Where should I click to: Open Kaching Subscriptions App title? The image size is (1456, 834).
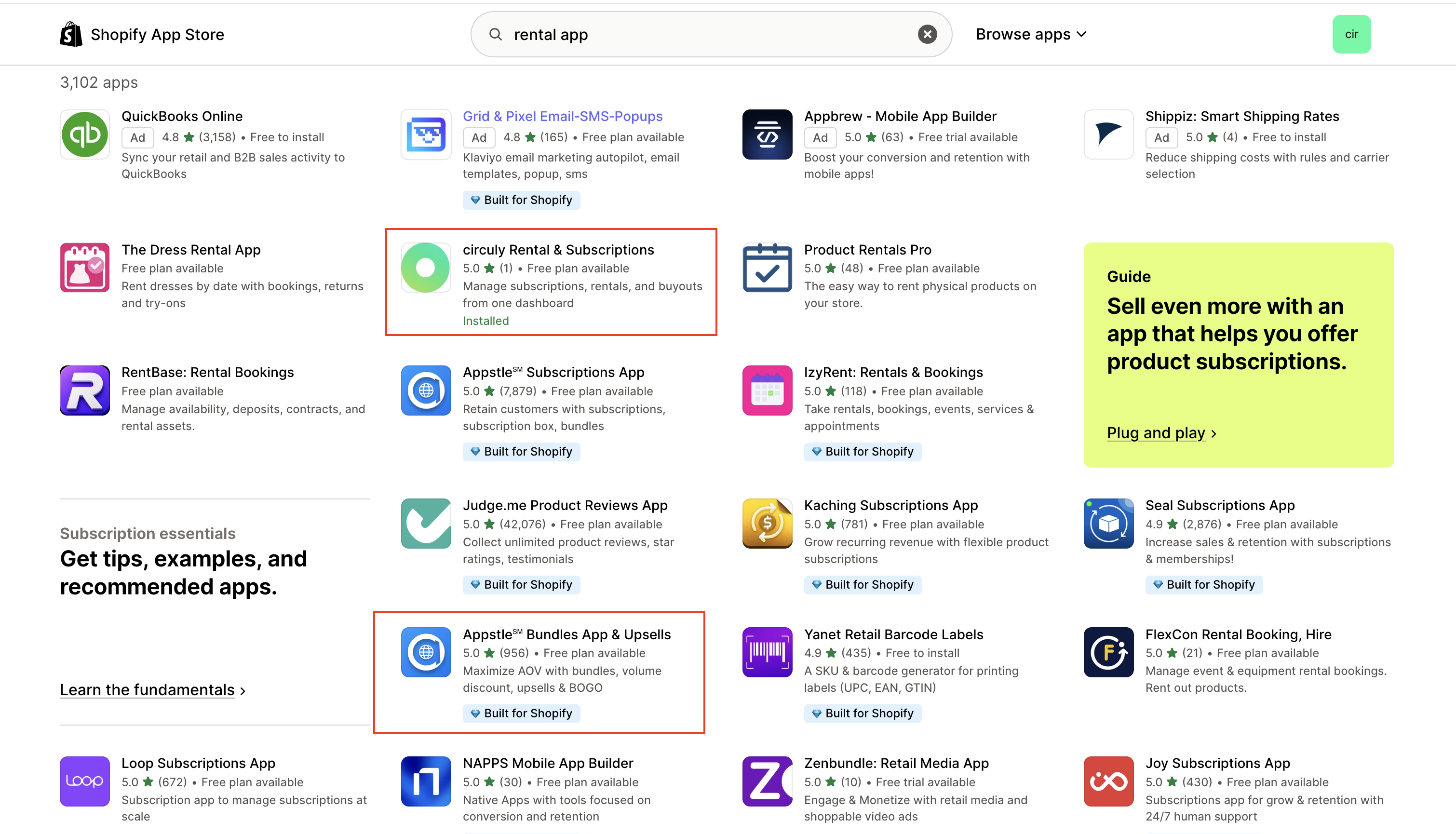point(890,505)
